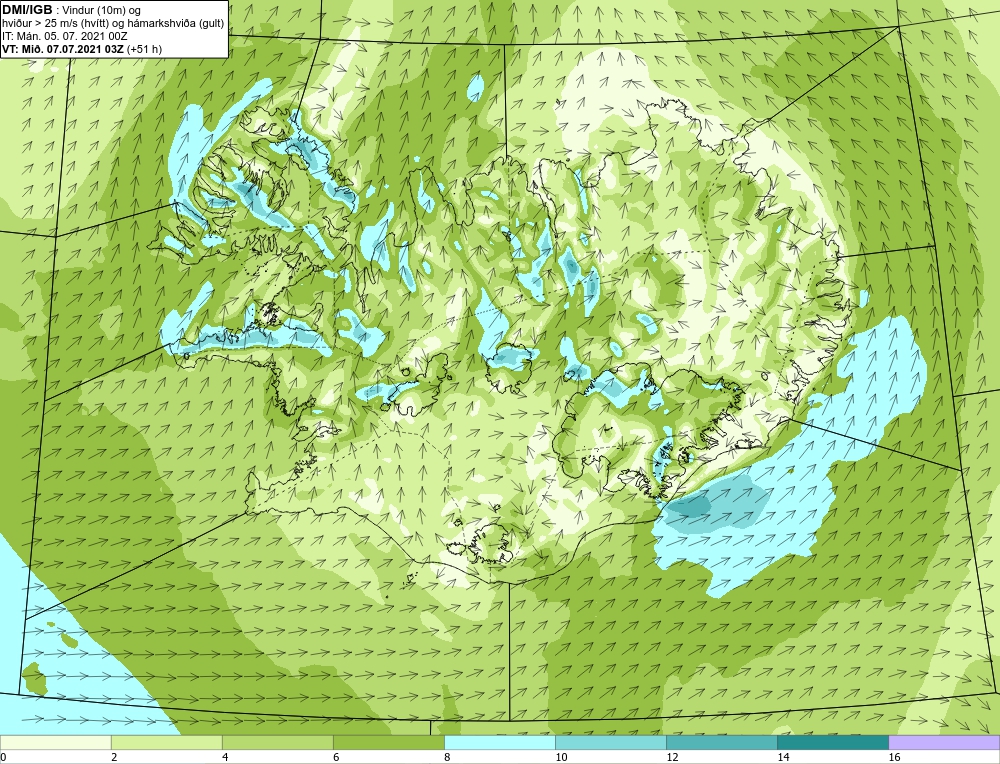Click the 6–8 m/s dark green legend swatch
The width and height of the screenshot is (1000, 764).
pyautogui.click(x=388, y=742)
